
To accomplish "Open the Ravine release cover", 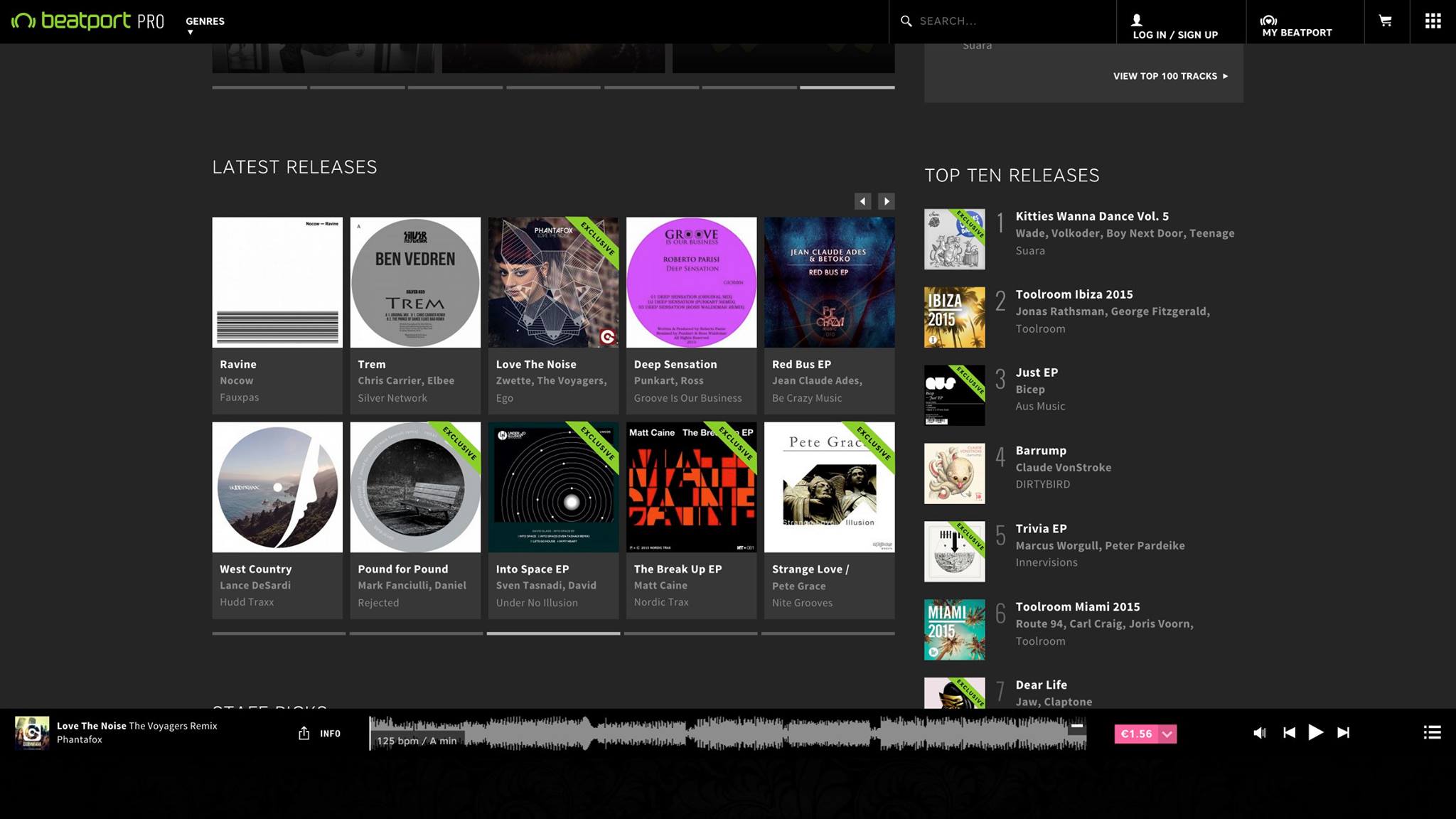I will pyautogui.click(x=277, y=282).
